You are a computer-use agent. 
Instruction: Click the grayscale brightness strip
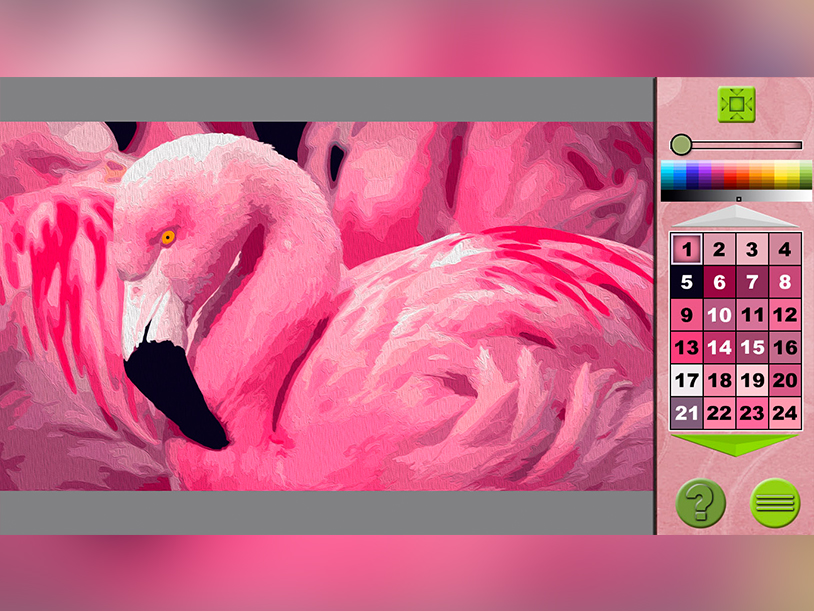[736, 196]
